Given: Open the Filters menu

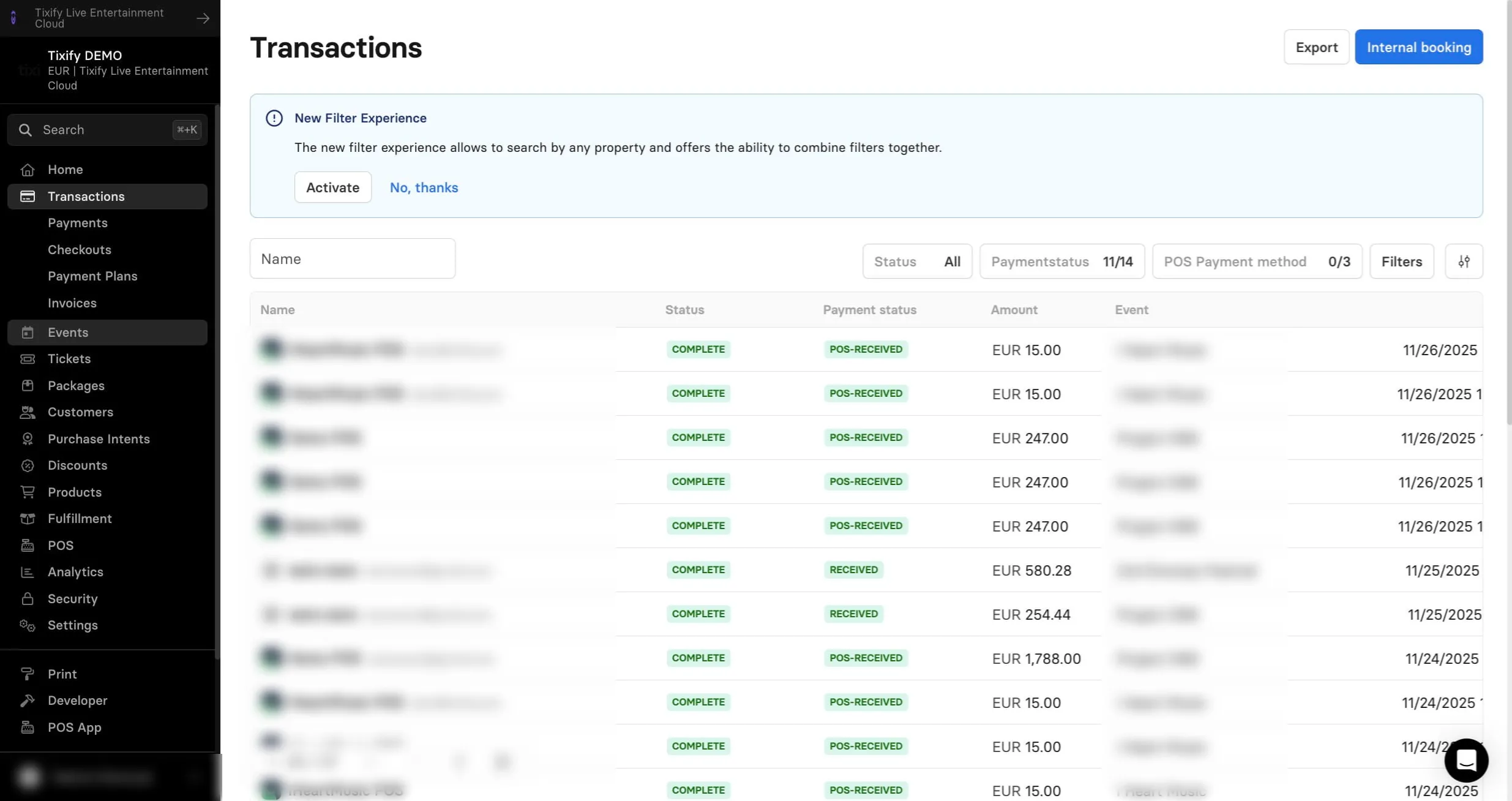Looking at the screenshot, I should (1401, 261).
